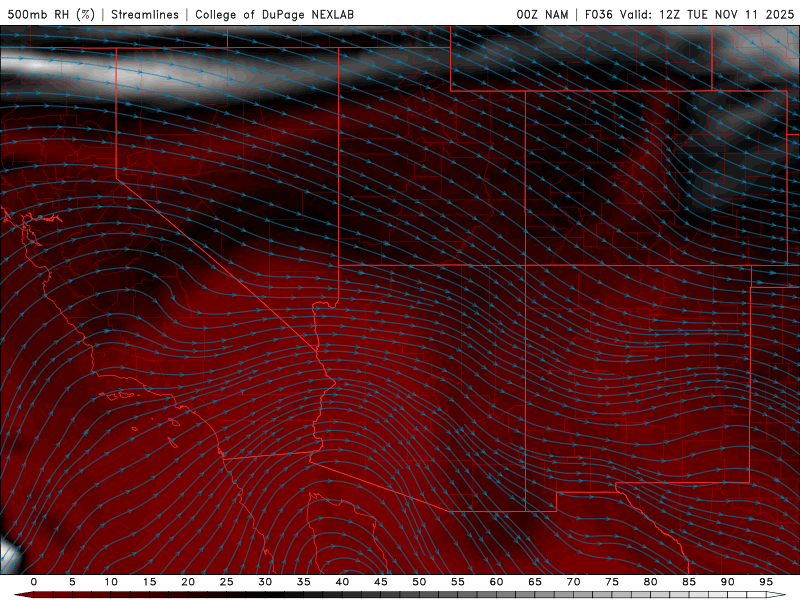Click the "500mb RH (%)" title text

pos(52,14)
